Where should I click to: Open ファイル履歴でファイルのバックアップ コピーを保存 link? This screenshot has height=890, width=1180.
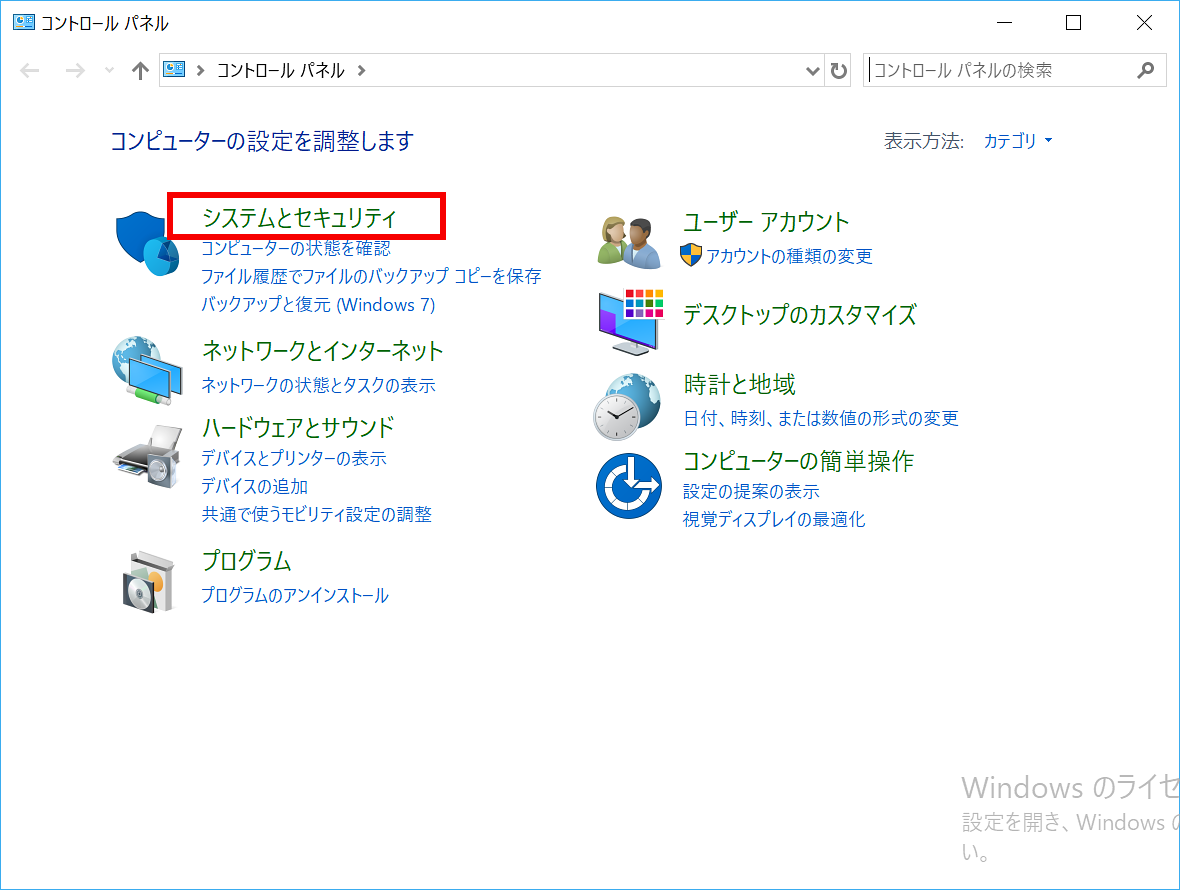click(371, 276)
